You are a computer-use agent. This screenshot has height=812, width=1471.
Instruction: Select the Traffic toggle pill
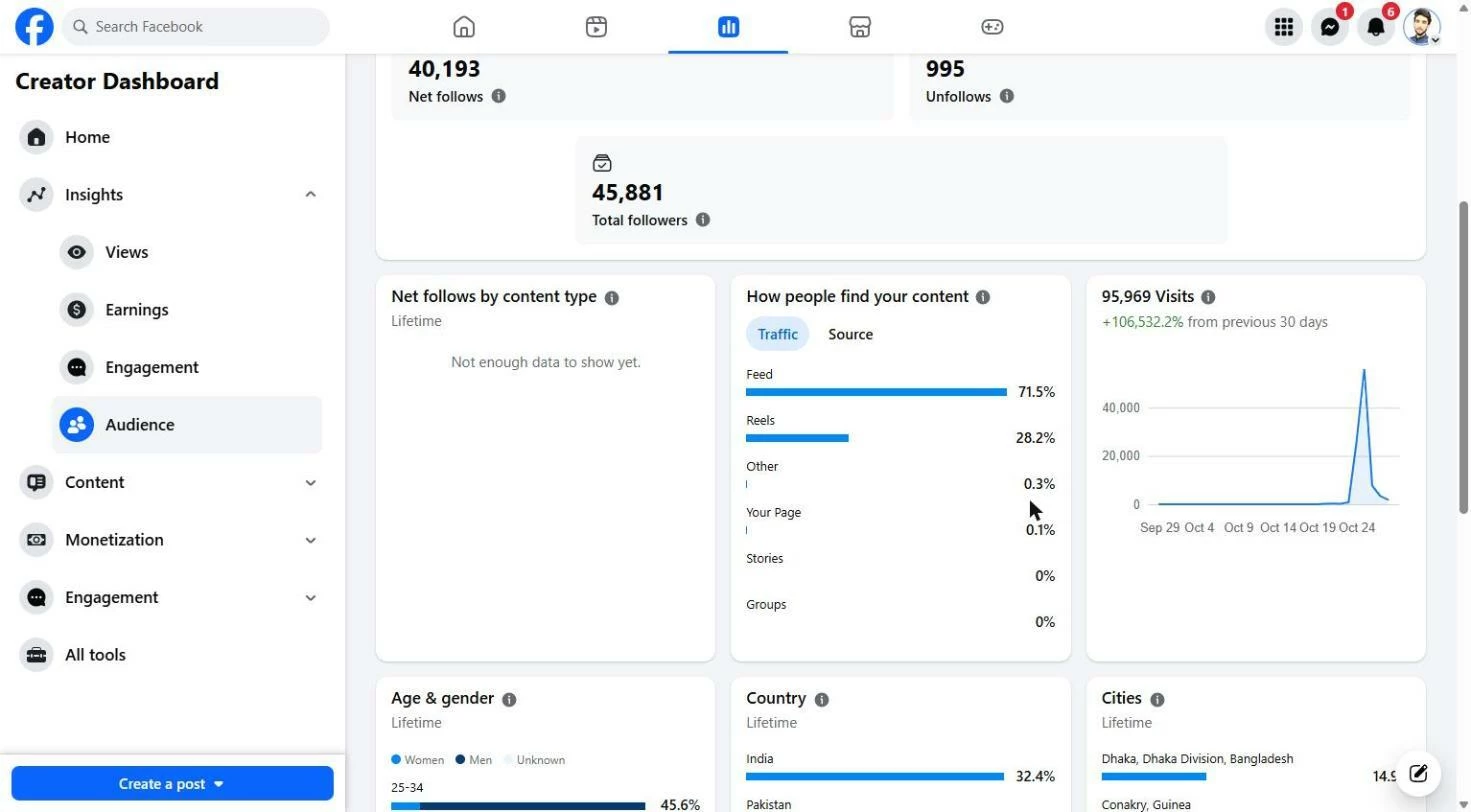[777, 334]
